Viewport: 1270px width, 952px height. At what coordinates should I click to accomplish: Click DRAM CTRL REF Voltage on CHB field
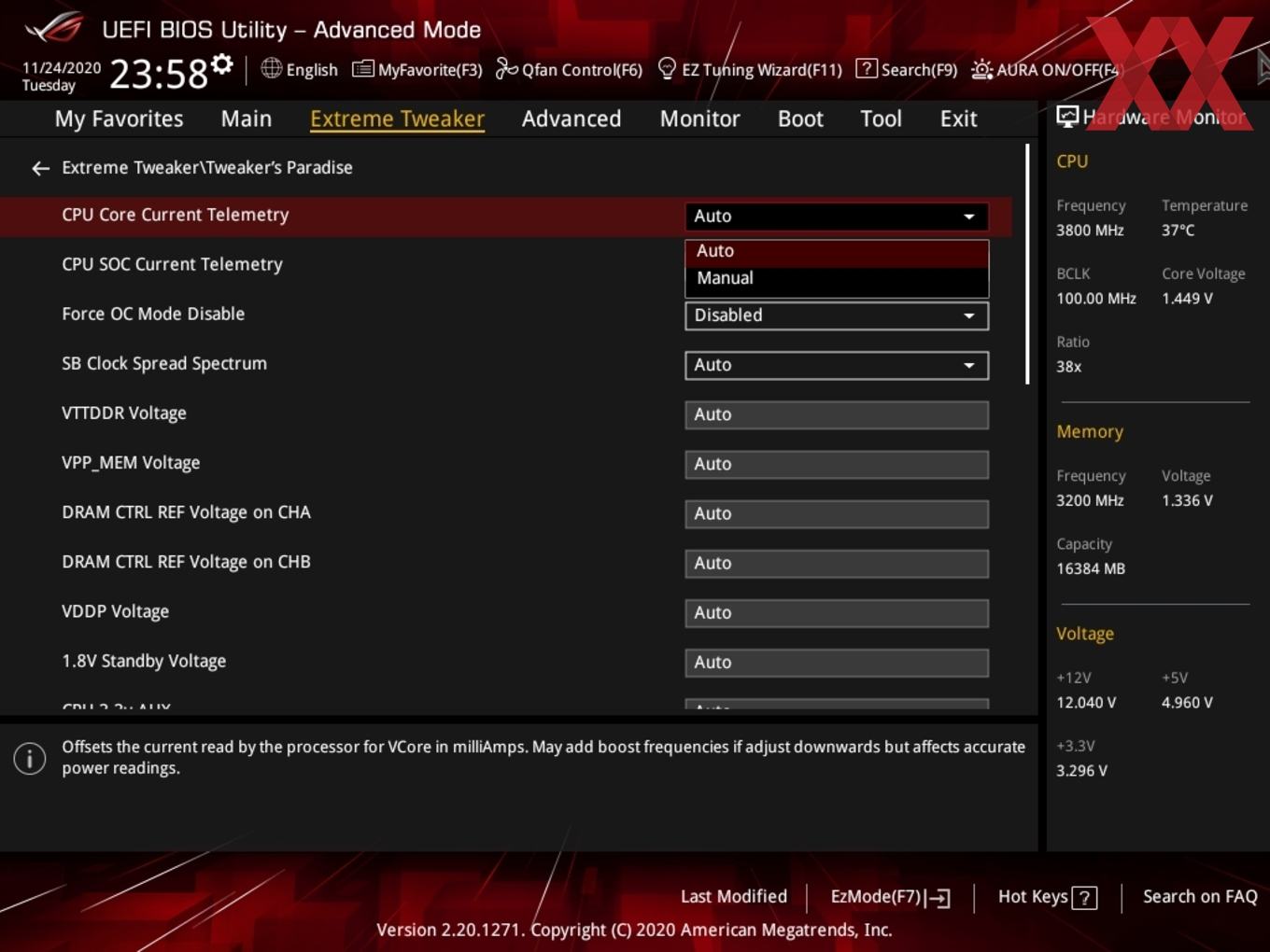tap(837, 563)
